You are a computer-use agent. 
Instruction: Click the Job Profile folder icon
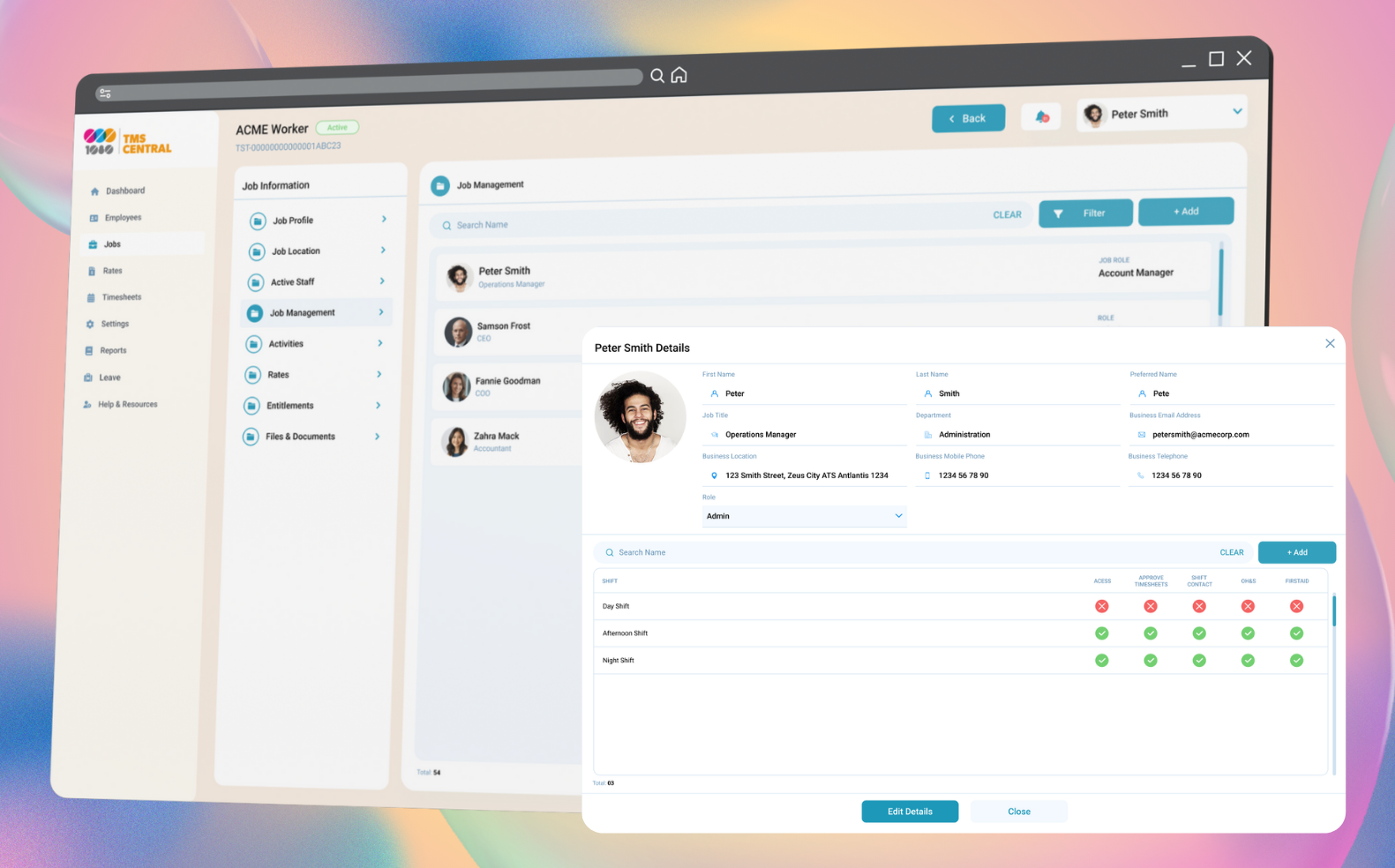258,221
